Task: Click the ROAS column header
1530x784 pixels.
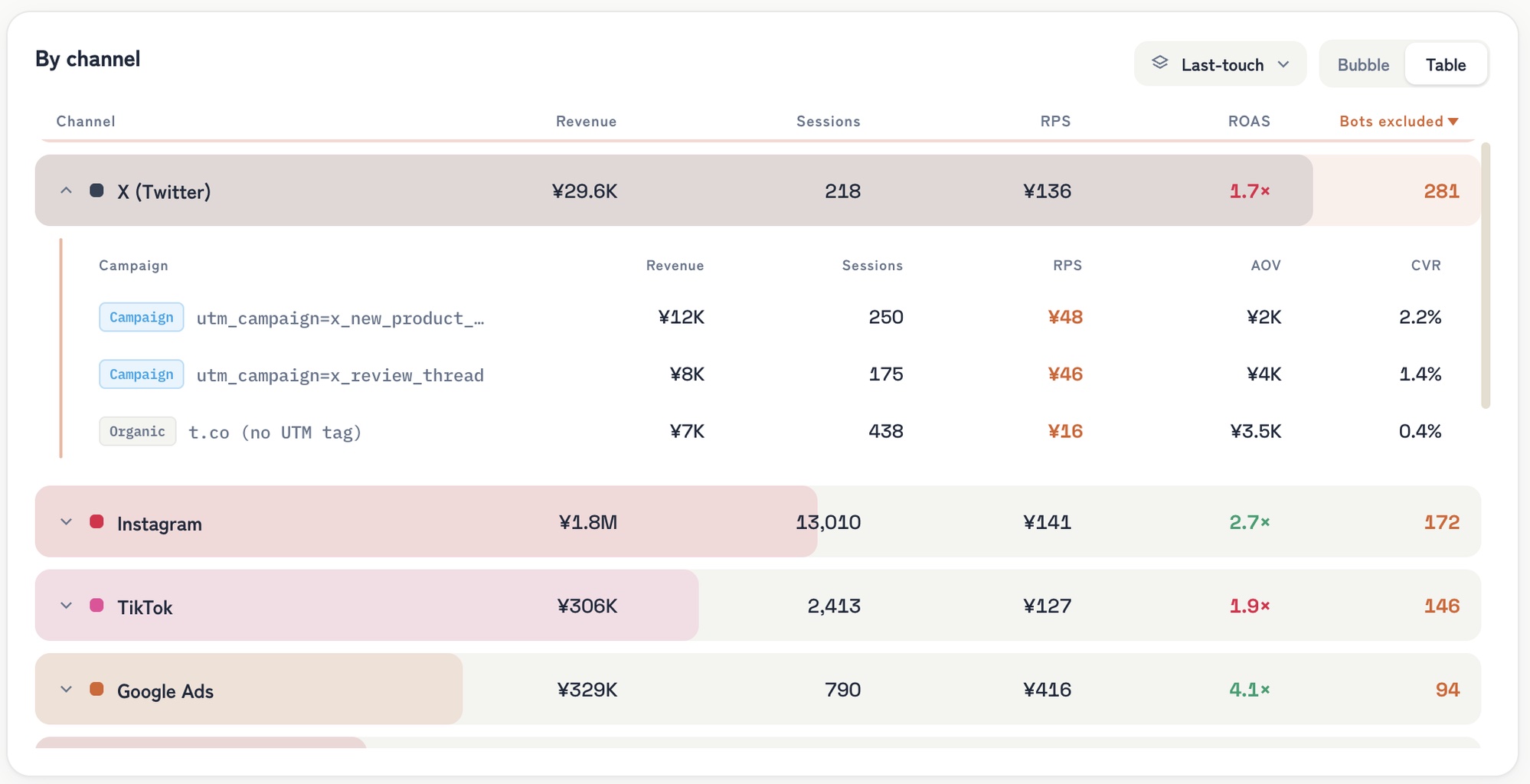Action: [x=1249, y=121]
